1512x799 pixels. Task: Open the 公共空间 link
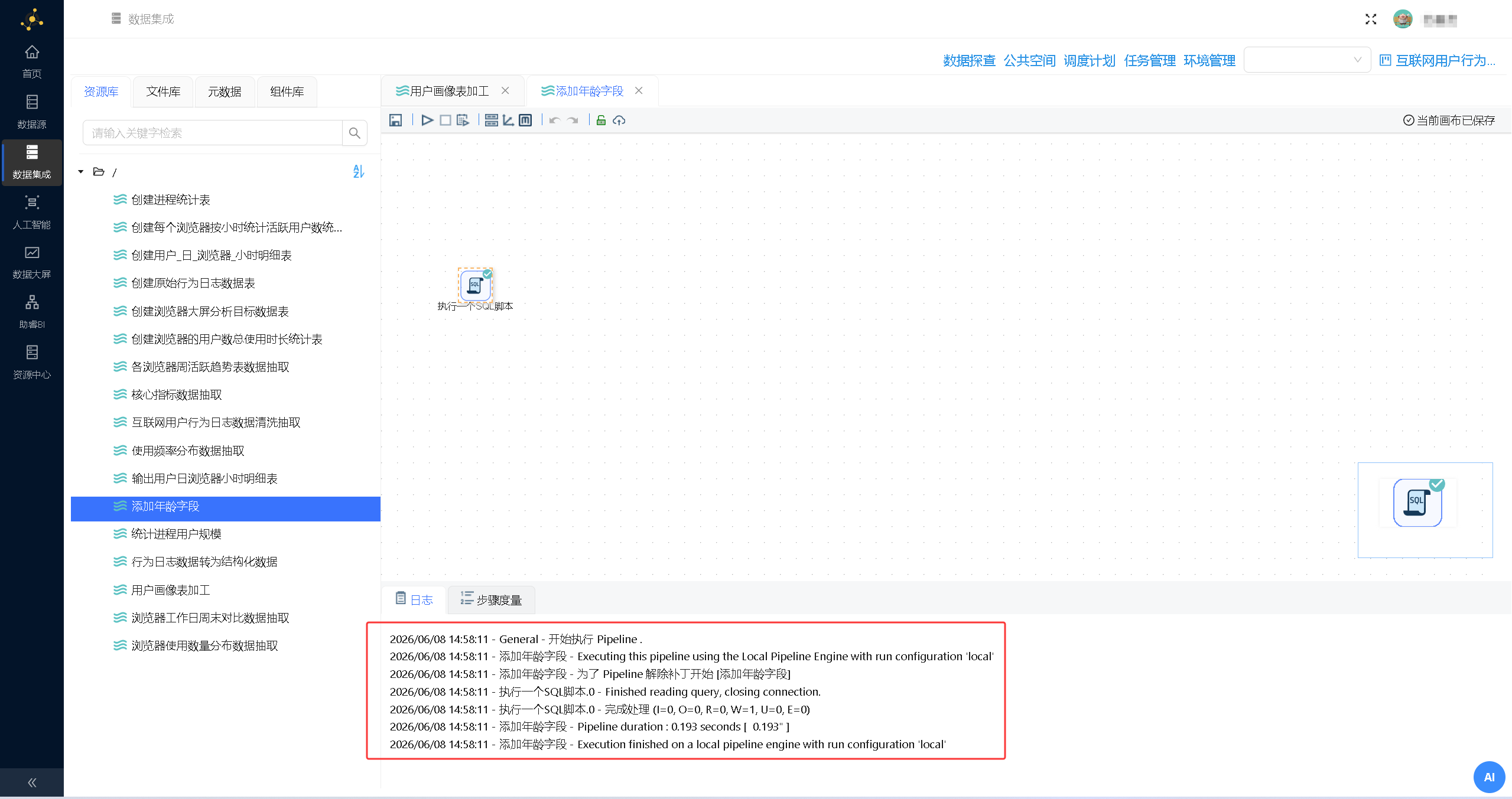click(x=1029, y=60)
